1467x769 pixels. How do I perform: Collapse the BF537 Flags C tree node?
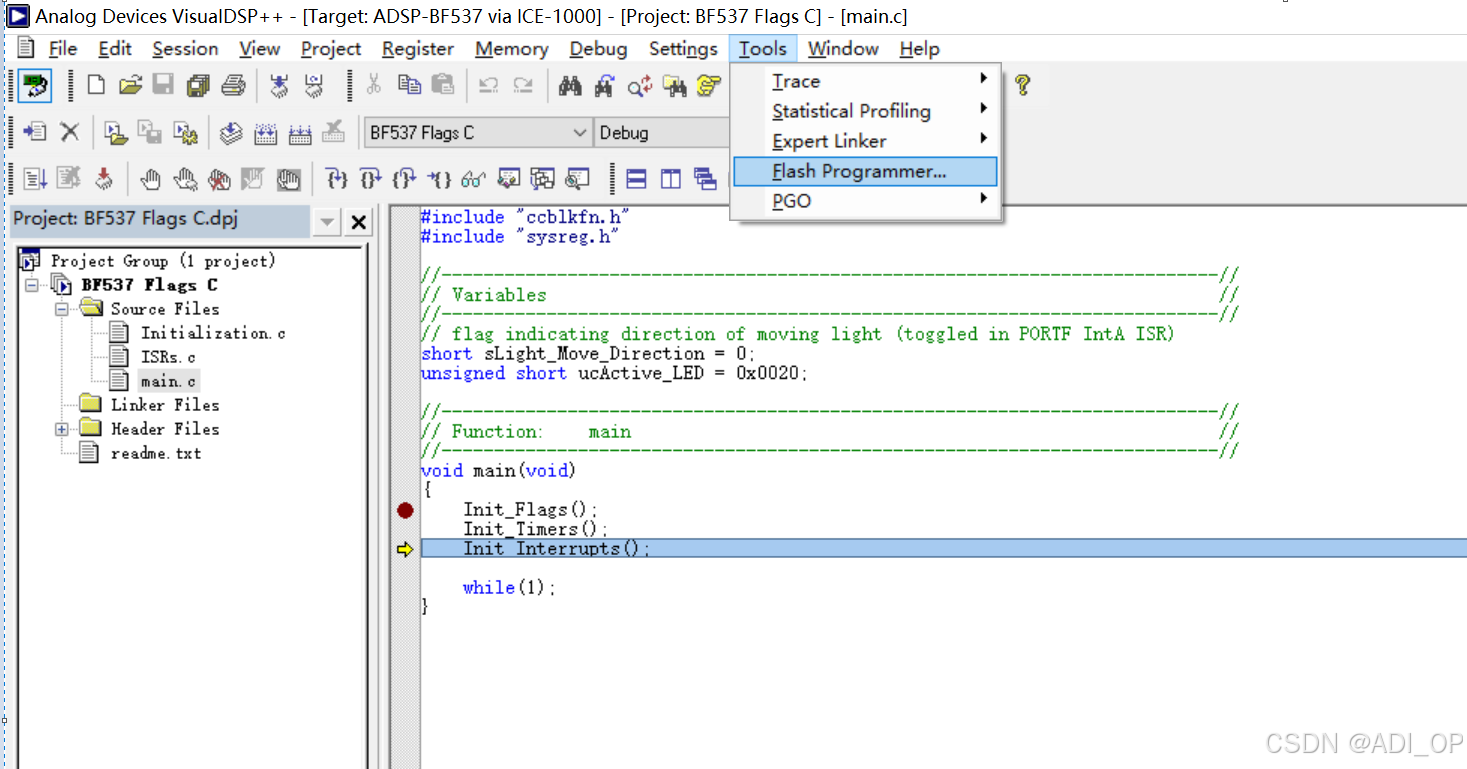(x=32, y=285)
